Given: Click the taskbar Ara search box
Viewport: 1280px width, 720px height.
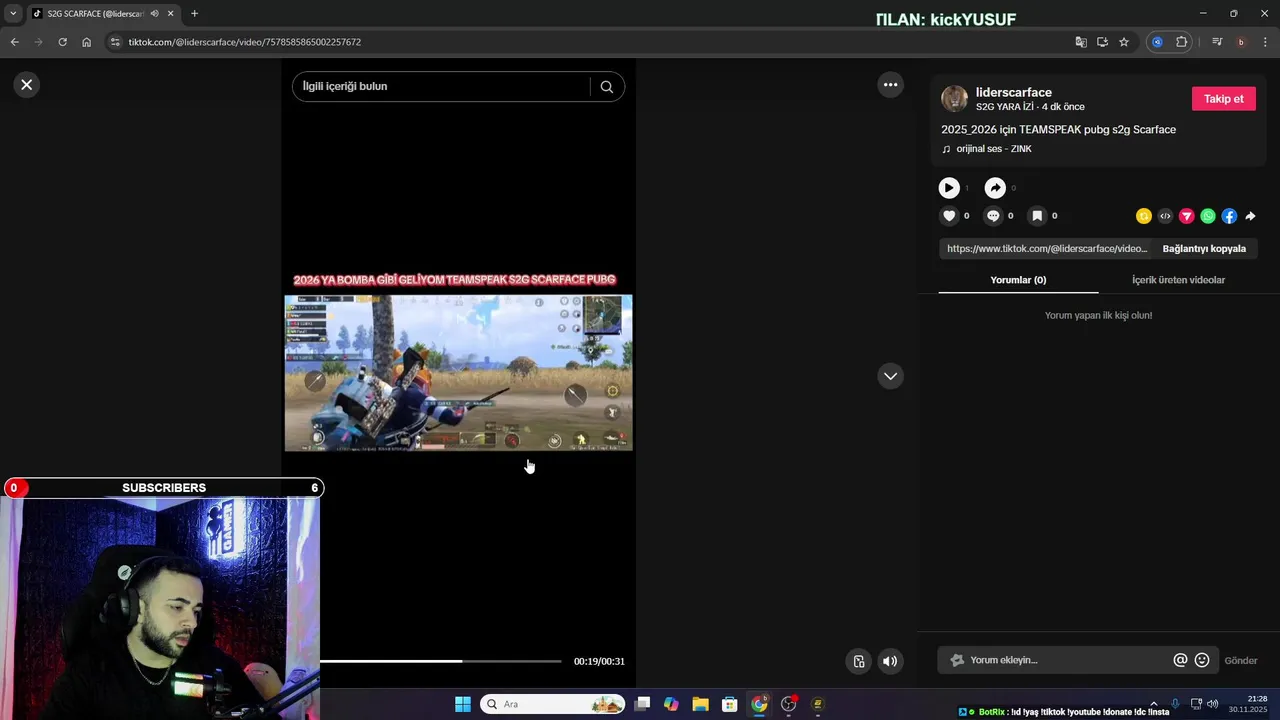Looking at the screenshot, I should click(x=553, y=704).
